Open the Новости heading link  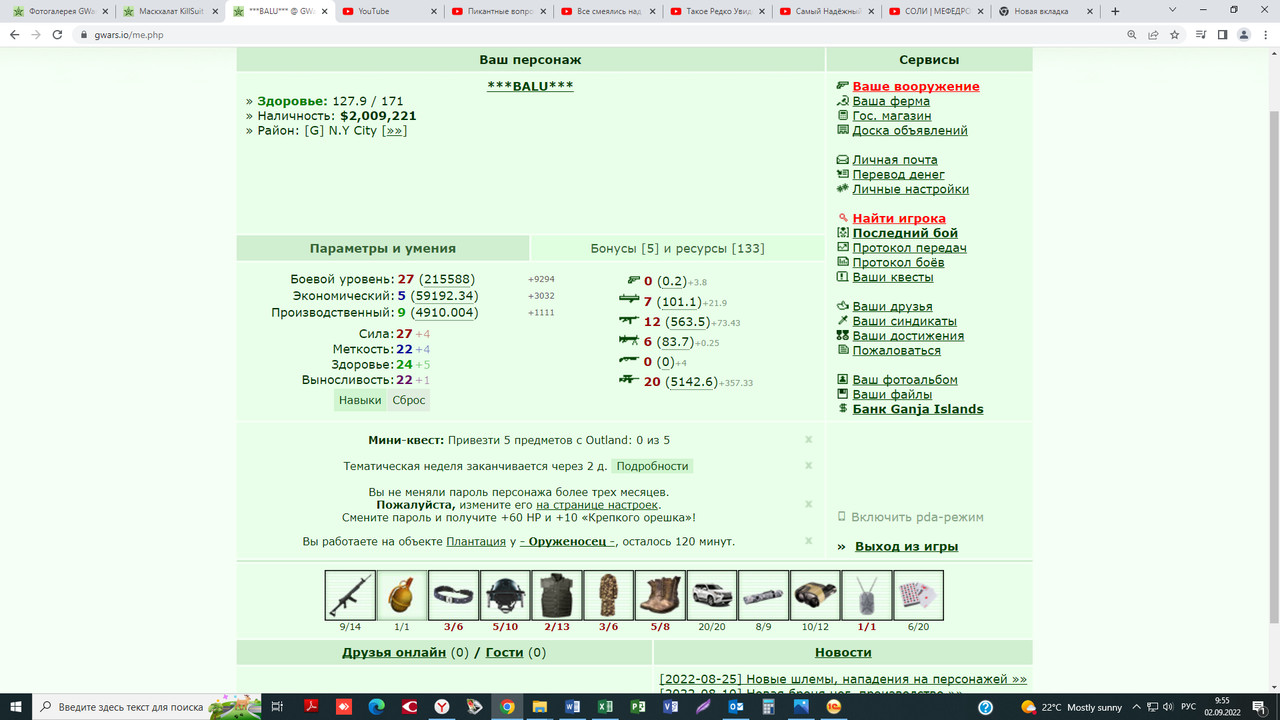click(843, 653)
